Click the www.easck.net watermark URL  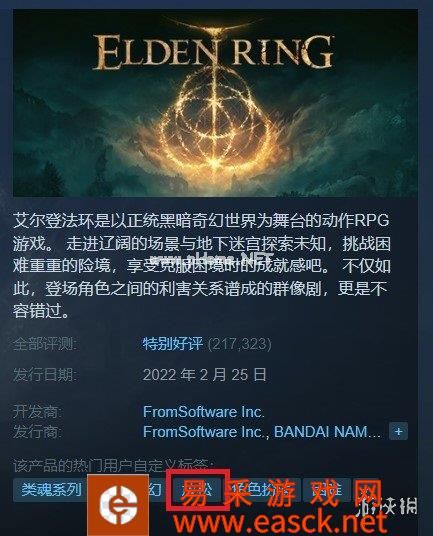[x=280, y=522]
